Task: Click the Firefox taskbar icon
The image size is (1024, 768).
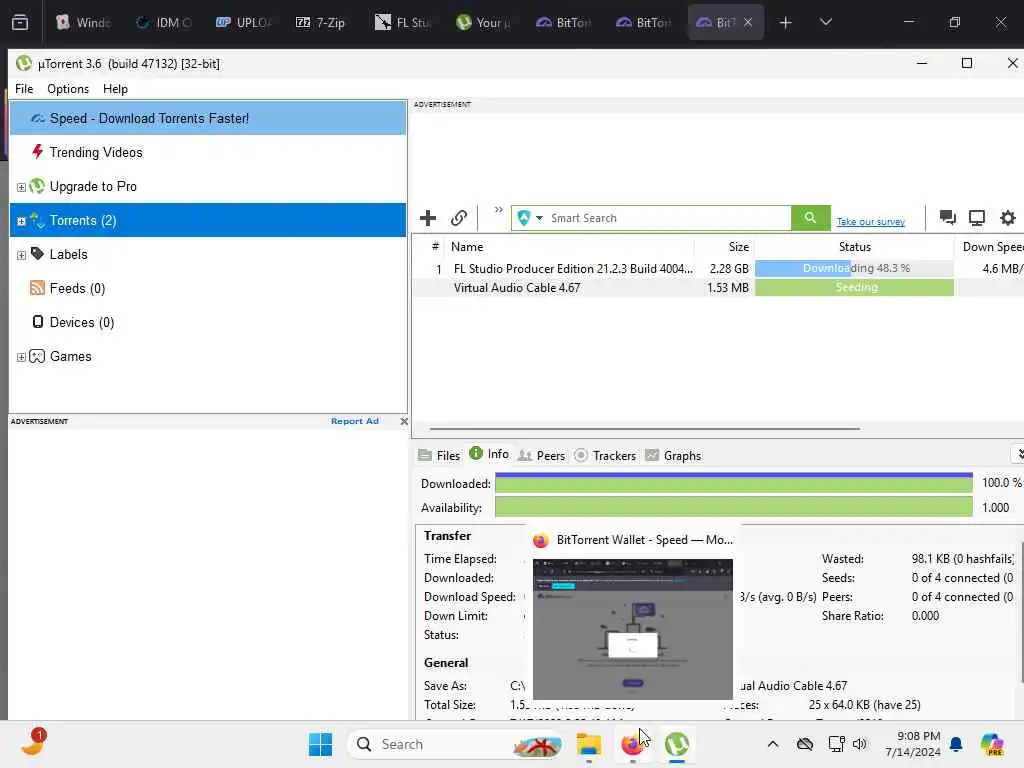Action: (632, 744)
